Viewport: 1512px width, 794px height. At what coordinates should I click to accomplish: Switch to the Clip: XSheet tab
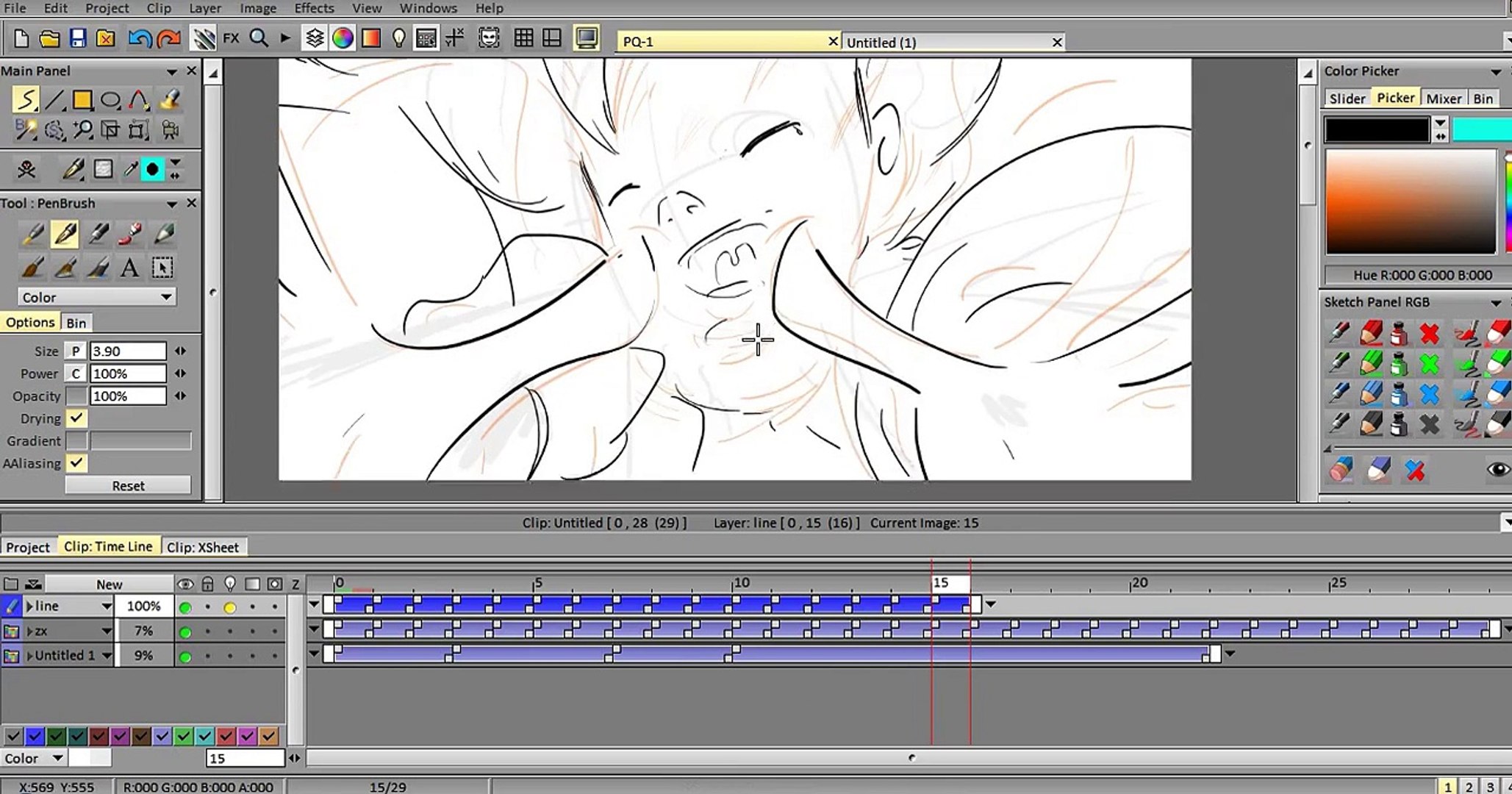[x=202, y=547]
